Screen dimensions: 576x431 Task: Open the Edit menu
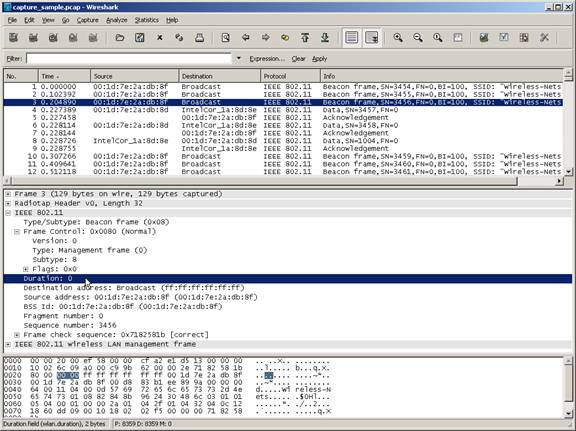click(x=29, y=20)
